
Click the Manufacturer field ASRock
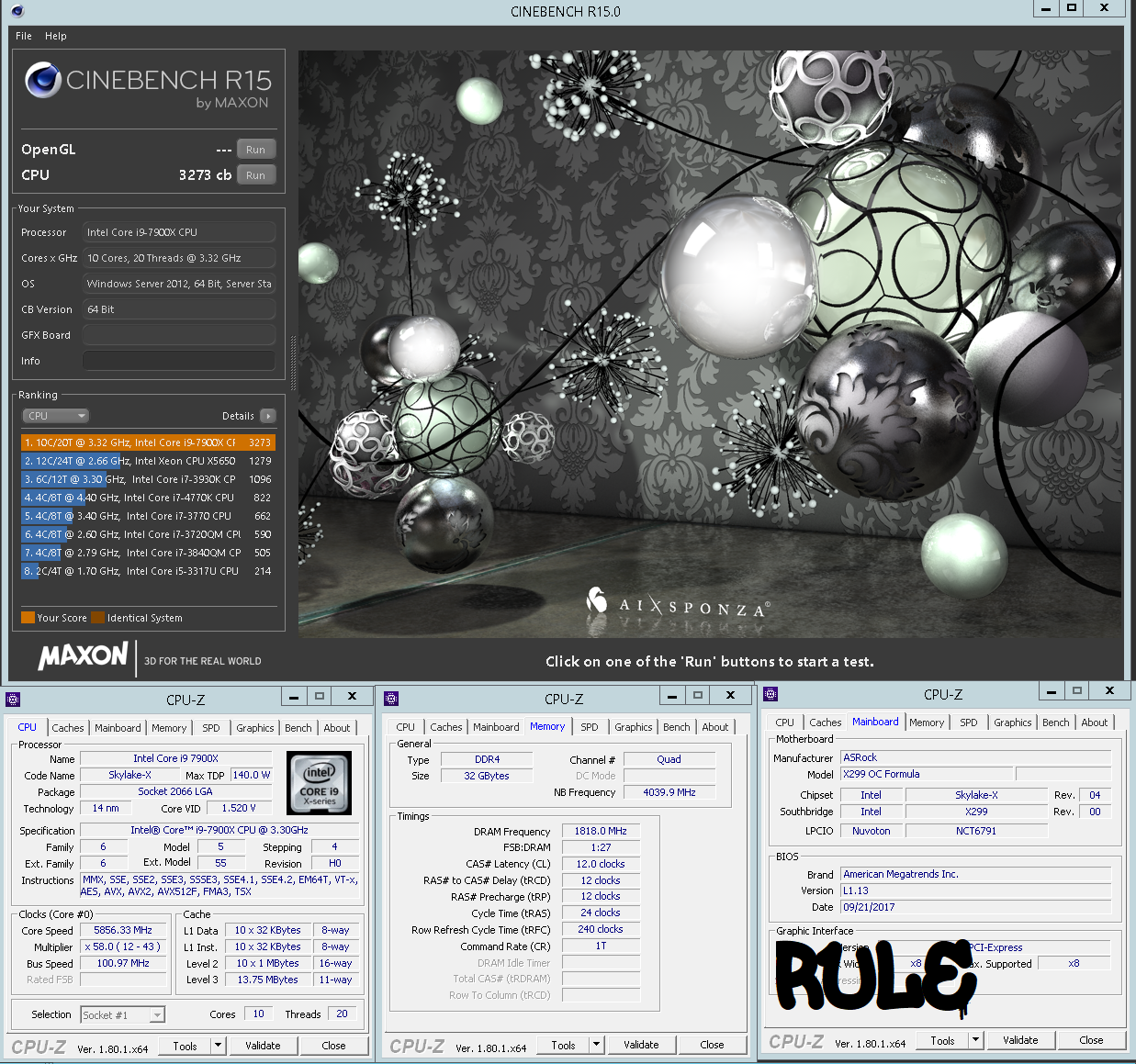coord(976,757)
